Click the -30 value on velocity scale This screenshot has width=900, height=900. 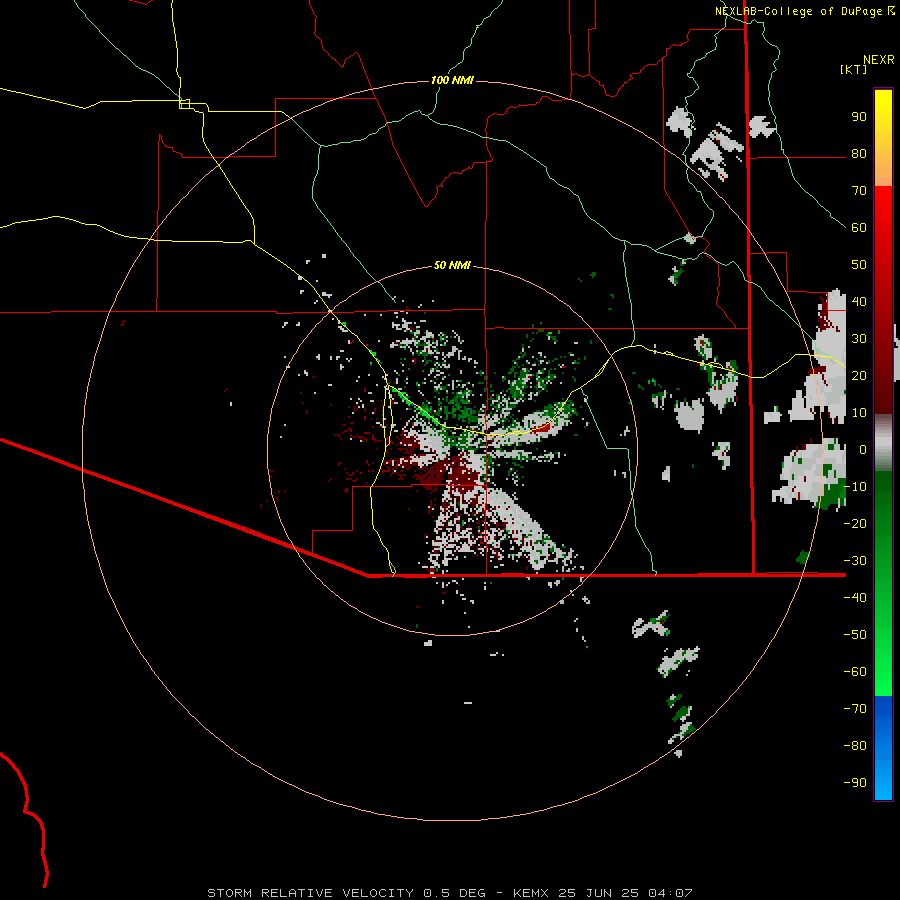tap(855, 561)
